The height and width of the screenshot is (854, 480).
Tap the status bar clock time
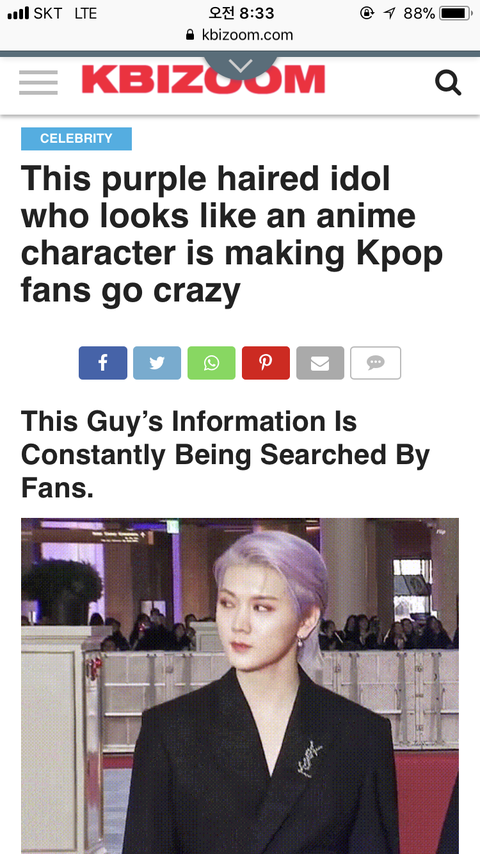(241, 13)
